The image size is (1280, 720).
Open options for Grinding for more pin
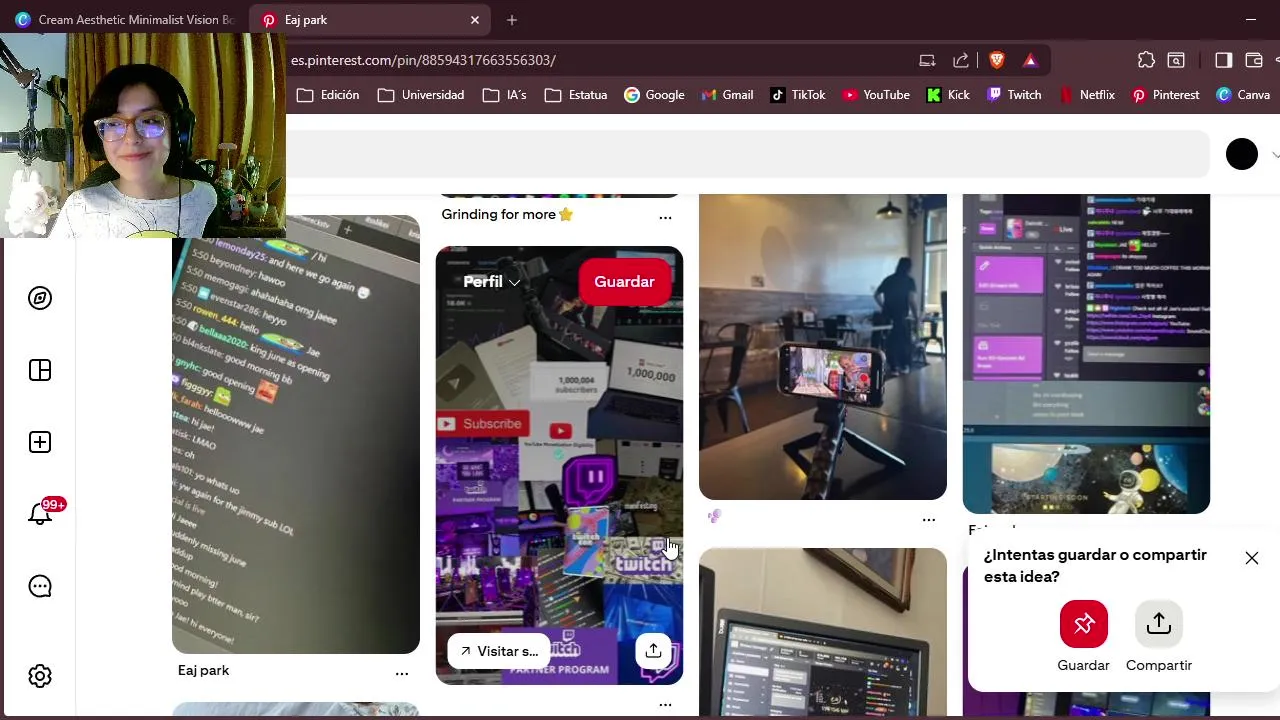[x=665, y=217]
